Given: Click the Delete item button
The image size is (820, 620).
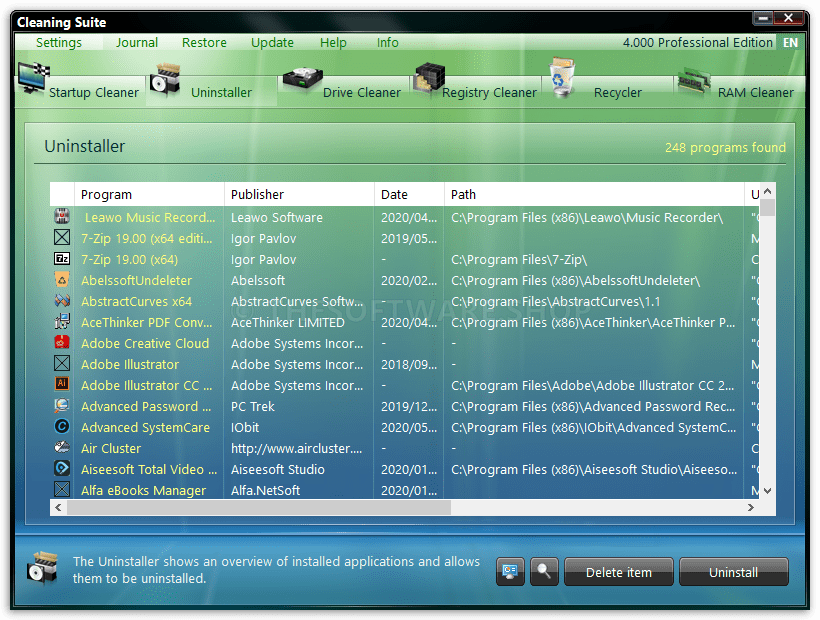Looking at the screenshot, I should 619,572.
